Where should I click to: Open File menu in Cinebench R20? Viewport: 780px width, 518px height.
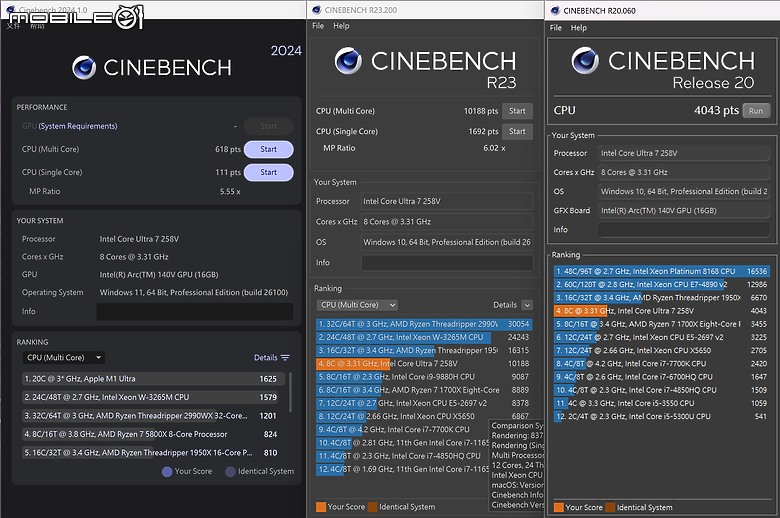coord(556,28)
